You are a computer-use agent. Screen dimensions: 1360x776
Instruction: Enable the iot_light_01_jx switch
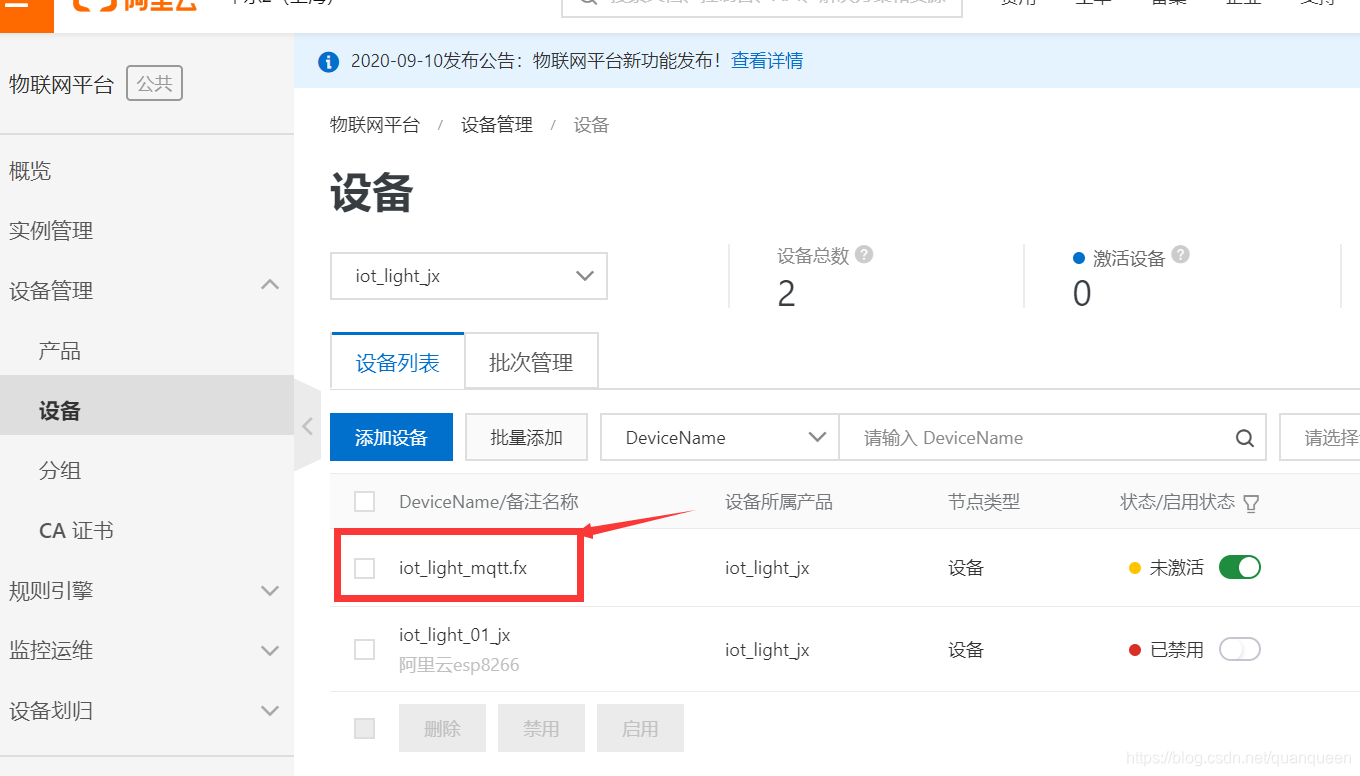(1240, 650)
